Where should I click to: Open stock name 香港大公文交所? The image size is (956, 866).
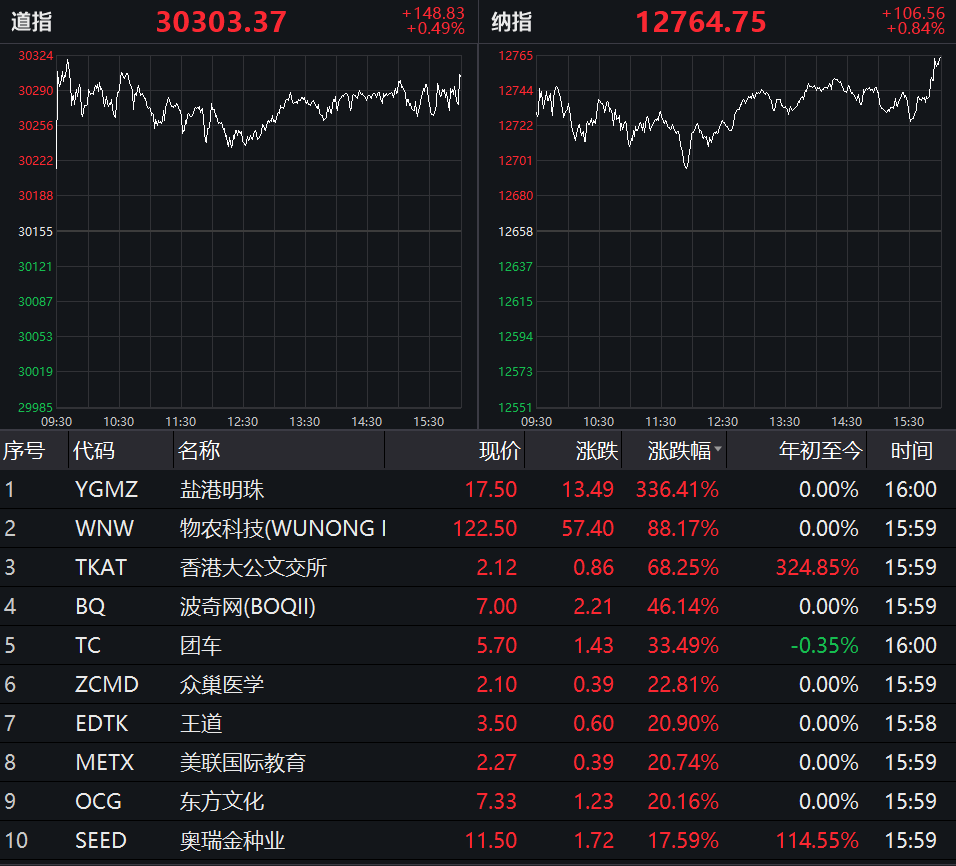pyautogui.click(x=254, y=568)
